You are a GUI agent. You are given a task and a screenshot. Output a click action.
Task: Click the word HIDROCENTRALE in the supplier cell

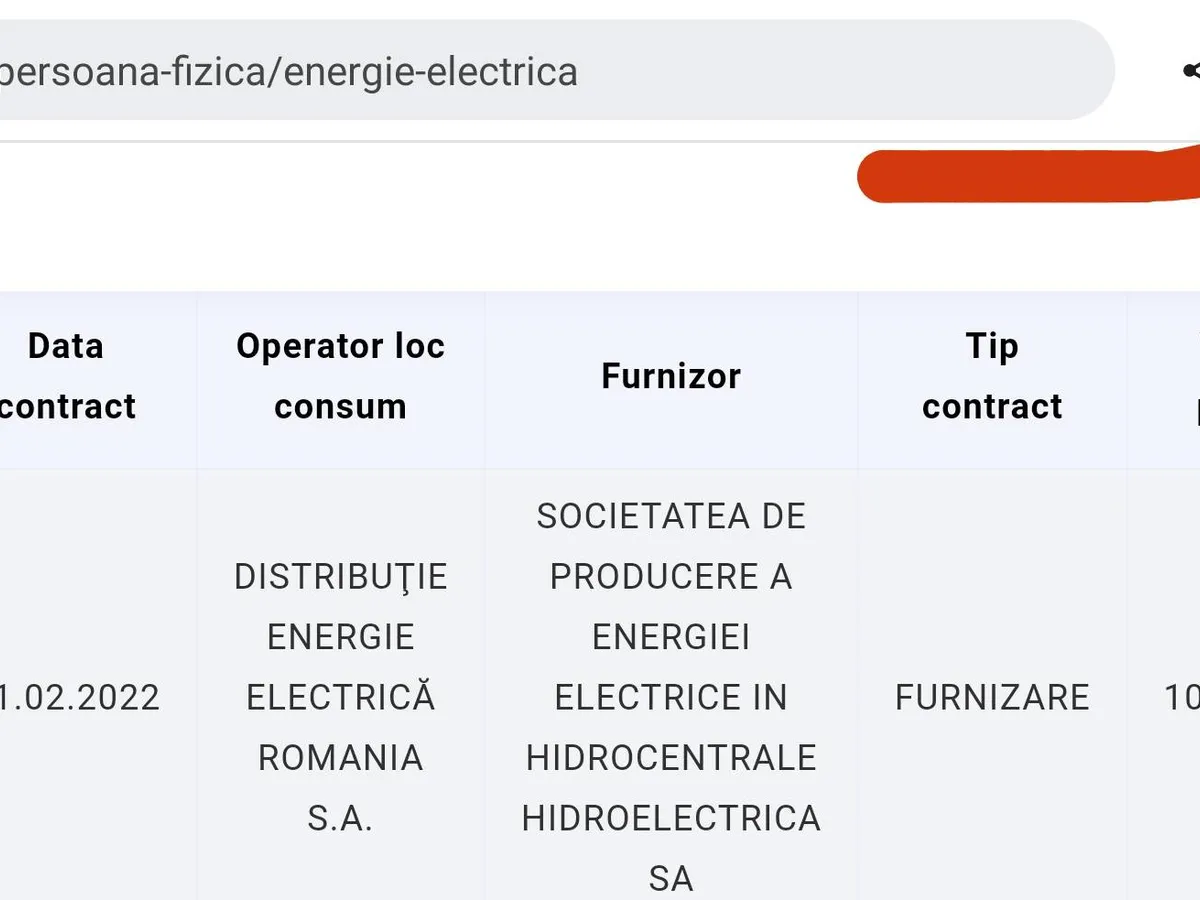(671, 758)
